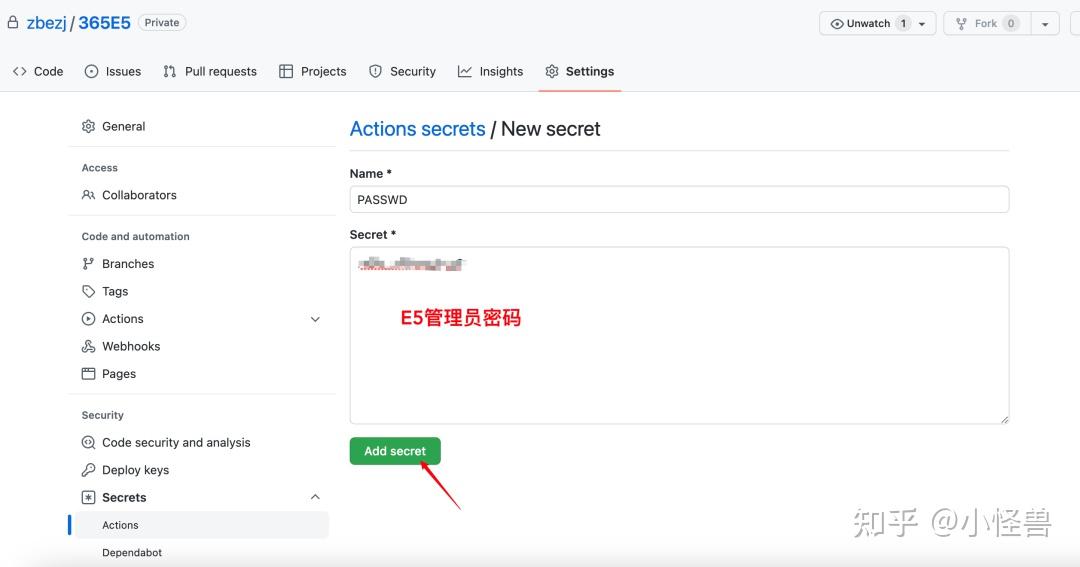The height and width of the screenshot is (567, 1080).
Task: Open the Unwatch dropdown caret
Action: [x=922, y=23]
